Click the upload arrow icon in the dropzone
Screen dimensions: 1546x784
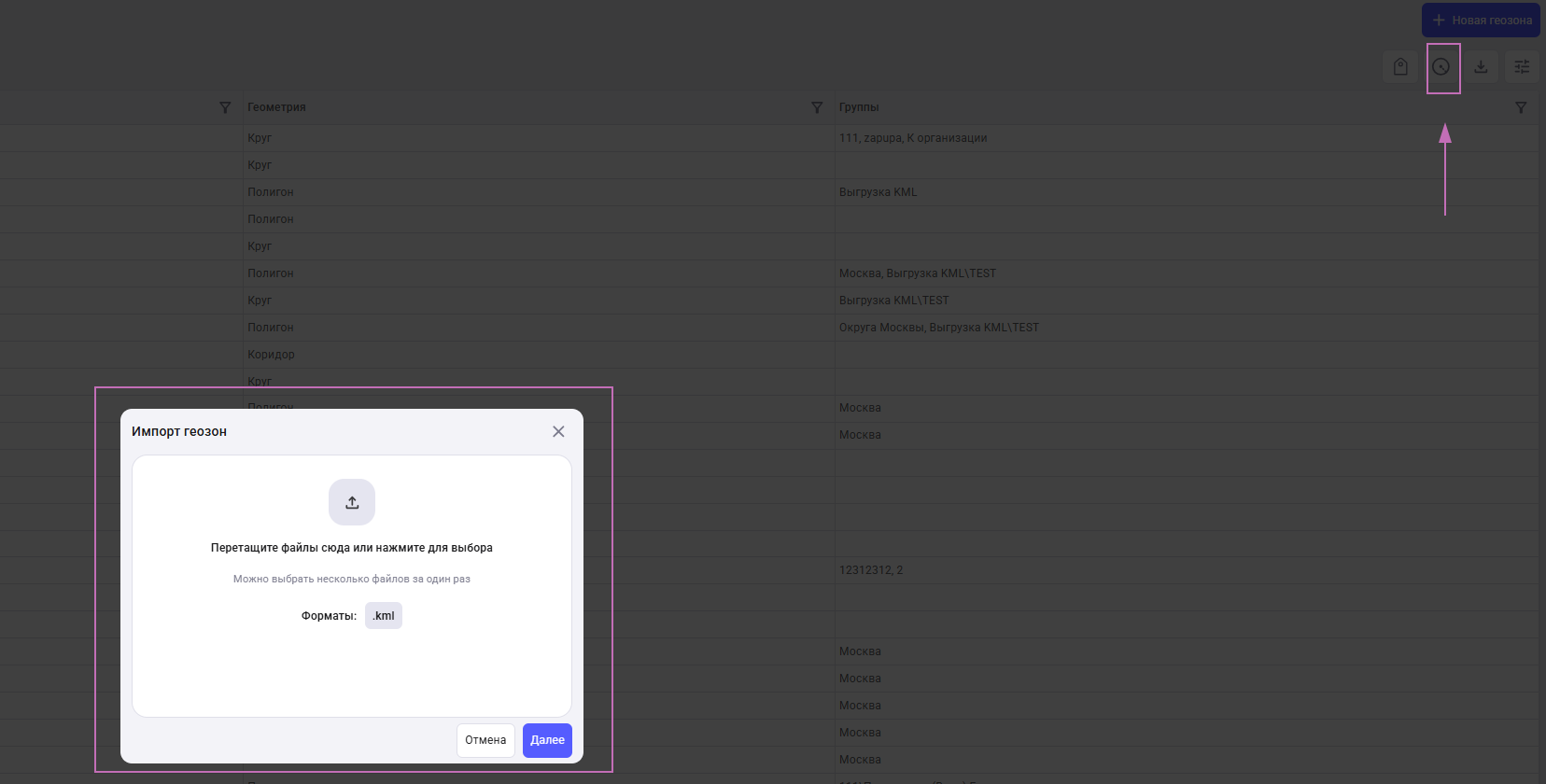(x=352, y=502)
